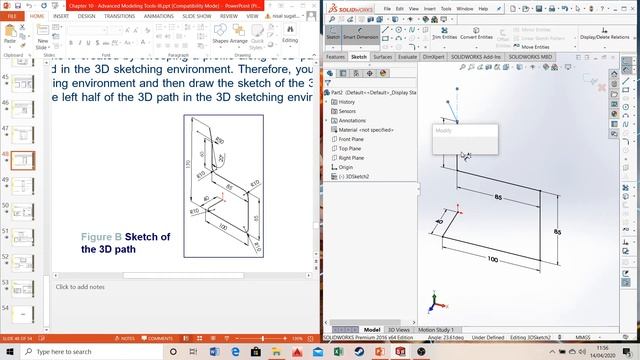Click the Convert Entities tool
Viewport: 640px width, 360px height.
coord(476,33)
